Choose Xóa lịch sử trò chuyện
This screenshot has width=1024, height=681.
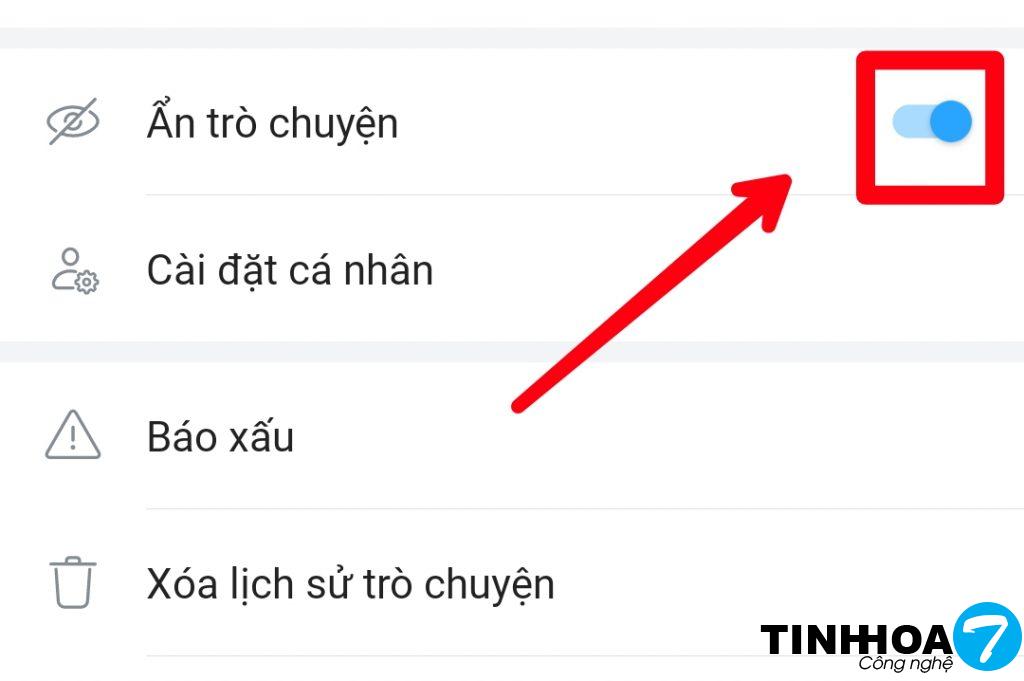[512, 583]
